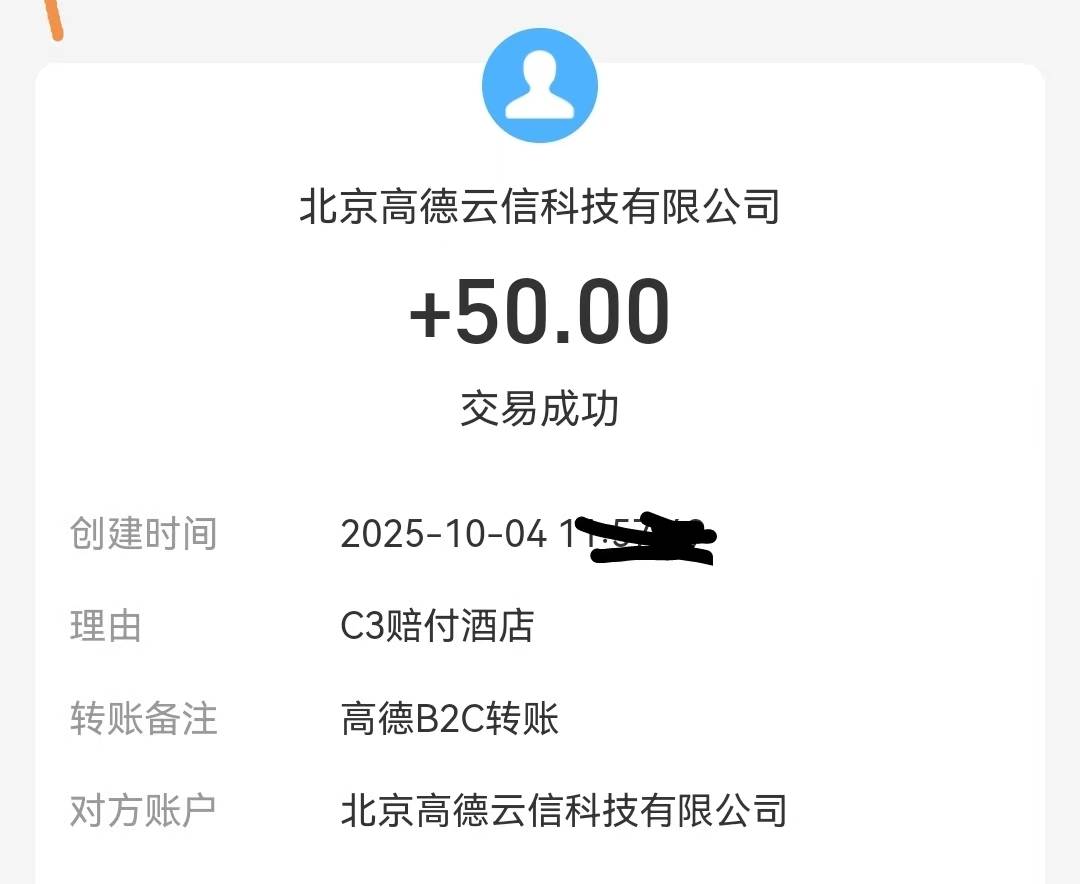Click the 对方账户 field label
Screen dimensions: 1080x884
pyautogui.click(x=143, y=810)
